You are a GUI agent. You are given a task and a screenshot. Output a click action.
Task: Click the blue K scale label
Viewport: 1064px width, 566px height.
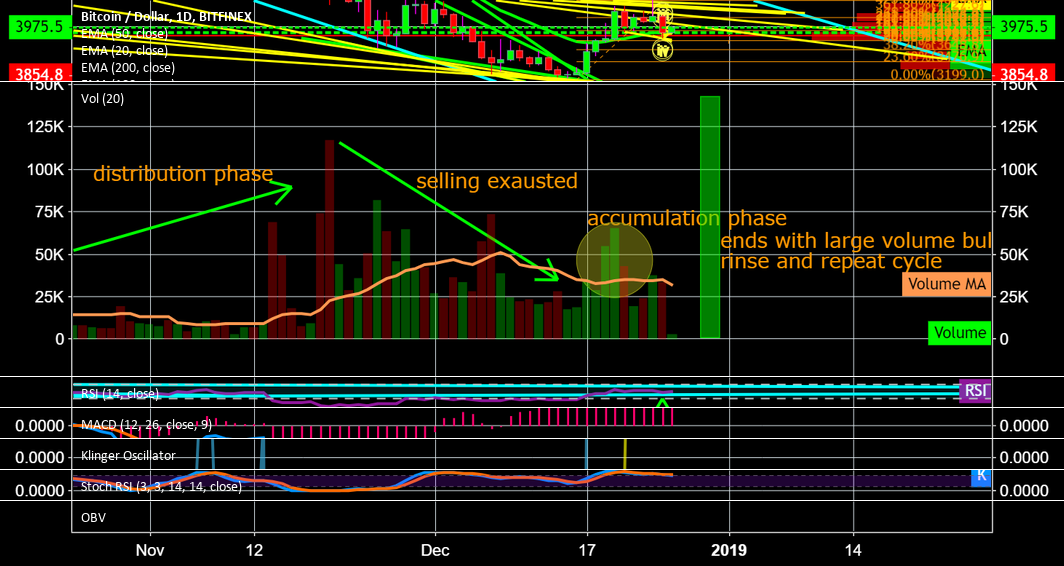981,476
